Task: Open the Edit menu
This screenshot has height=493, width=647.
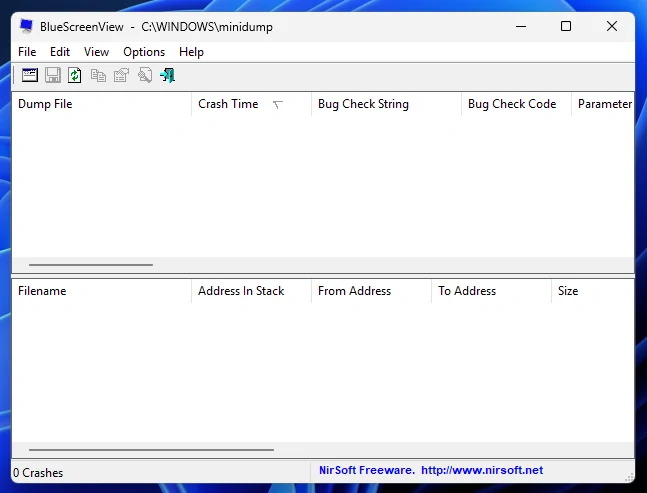Action: coord(60,52)
